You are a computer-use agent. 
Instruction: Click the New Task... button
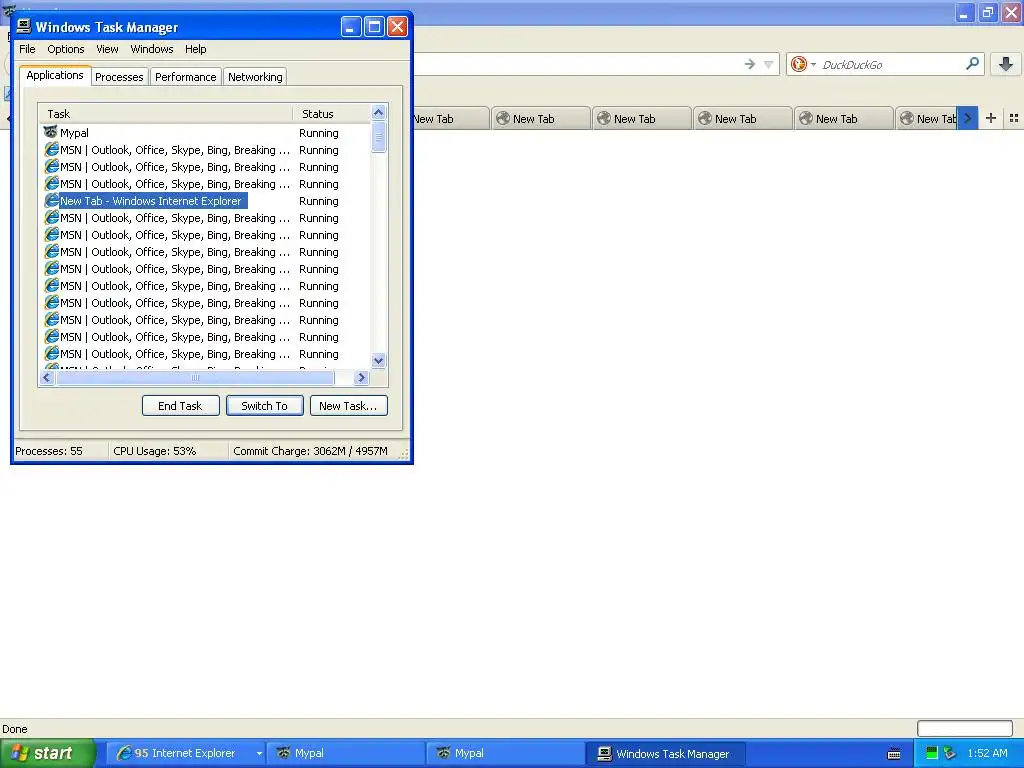click(x=348, y=406)
